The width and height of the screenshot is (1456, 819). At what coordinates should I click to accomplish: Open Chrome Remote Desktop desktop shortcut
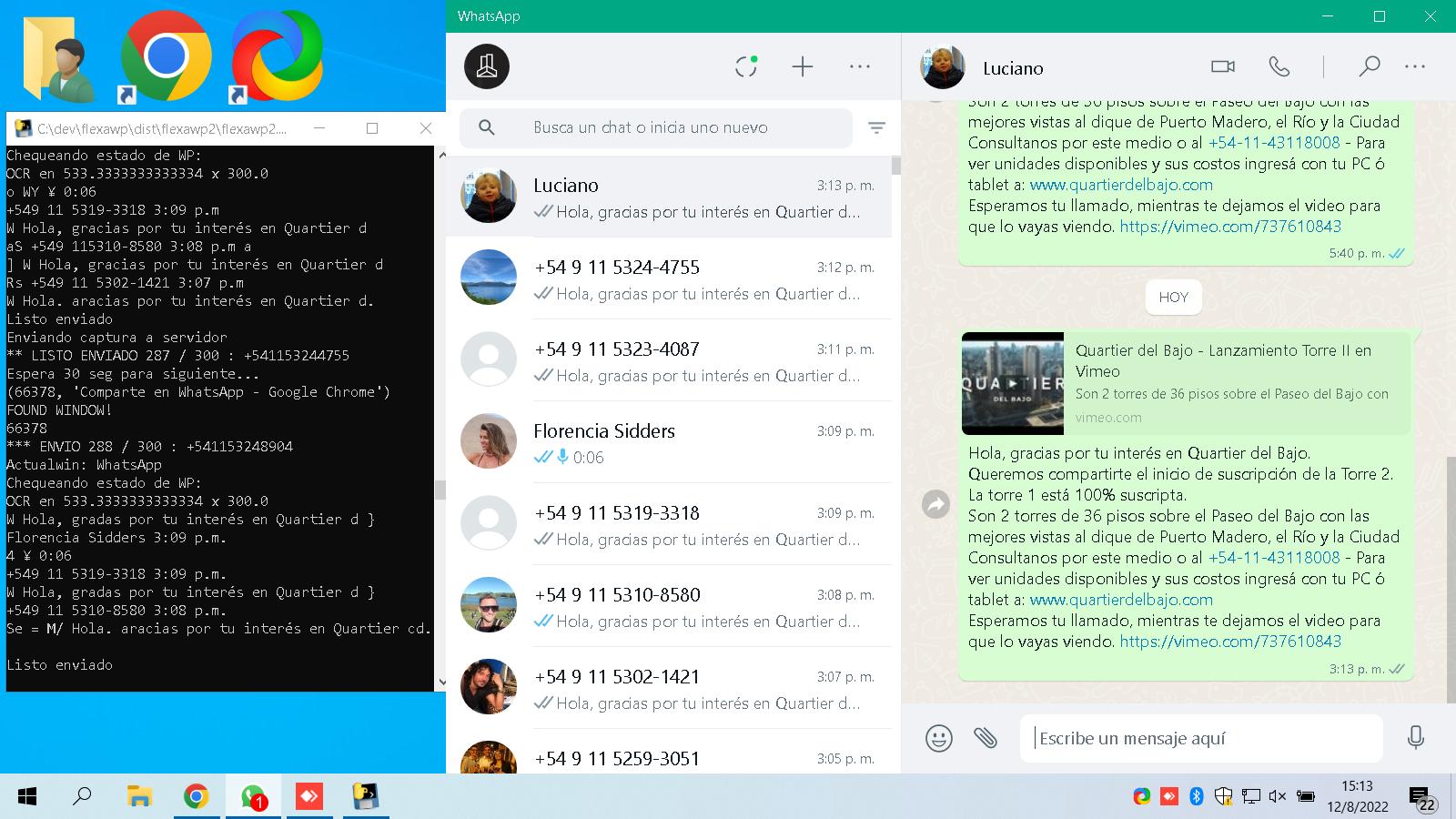pos(277,56)
